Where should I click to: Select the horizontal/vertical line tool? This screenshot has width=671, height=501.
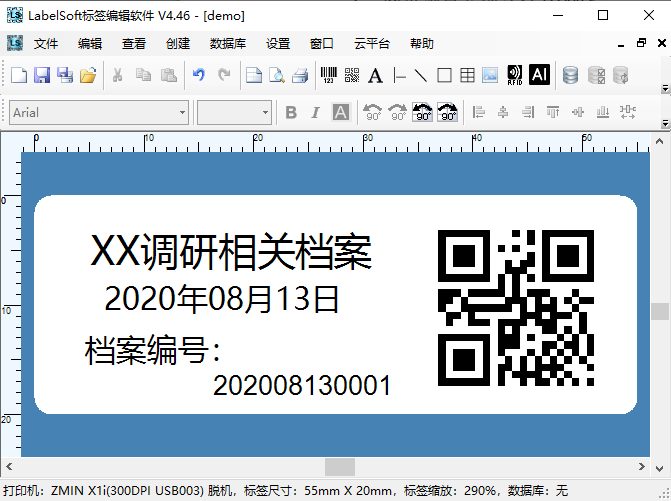[x=399, y=75]
